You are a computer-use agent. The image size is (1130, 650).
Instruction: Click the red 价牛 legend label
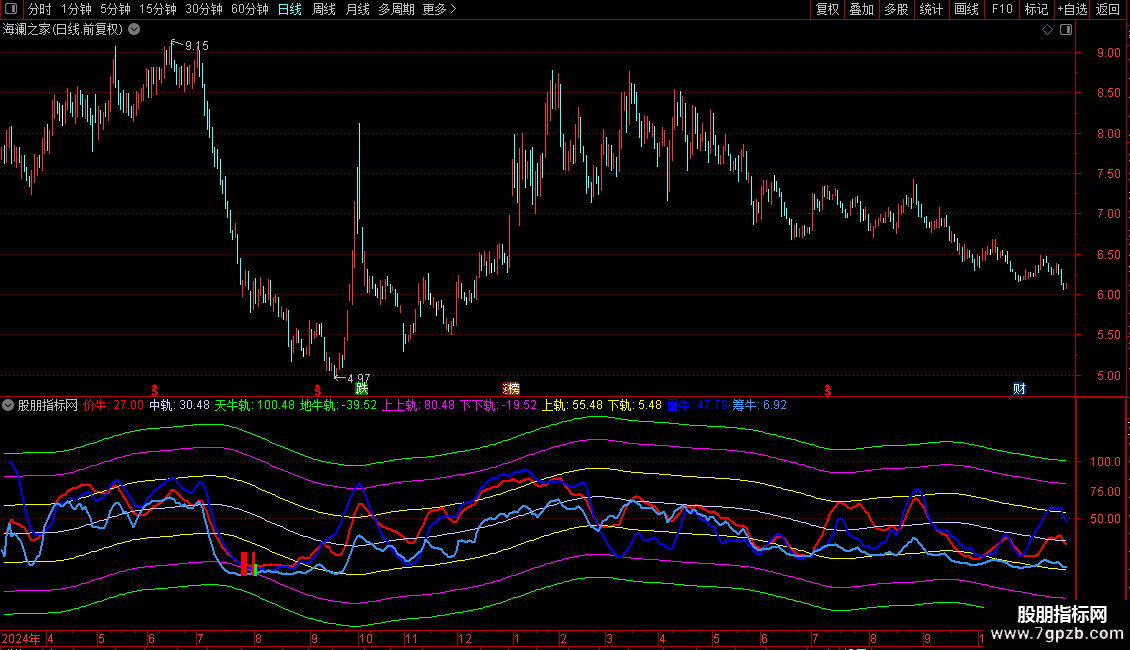(97, 406)
